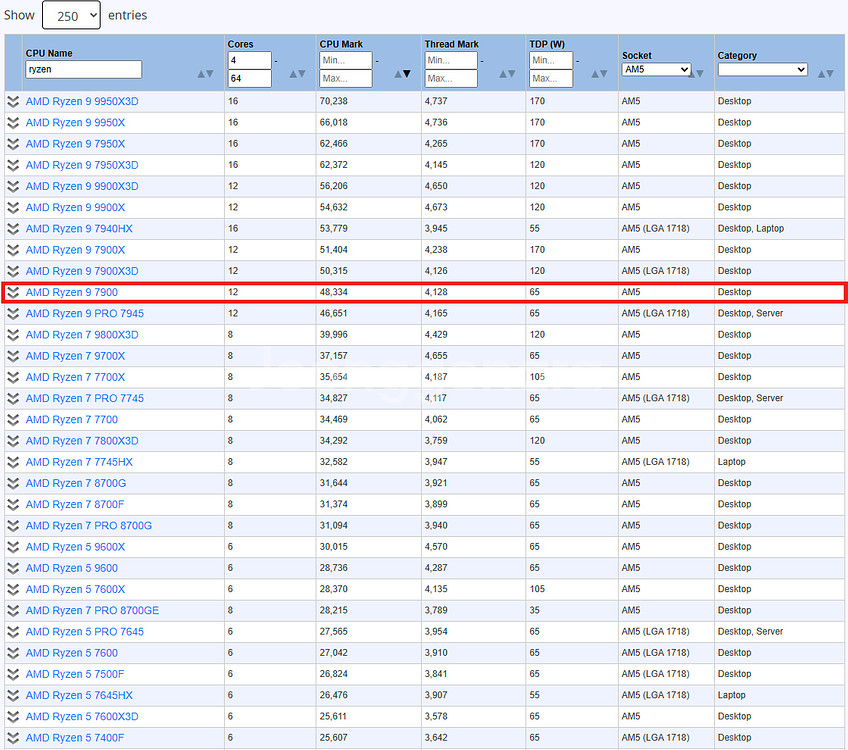Sort by TDP (W) using sort arrows

[599, 74]
